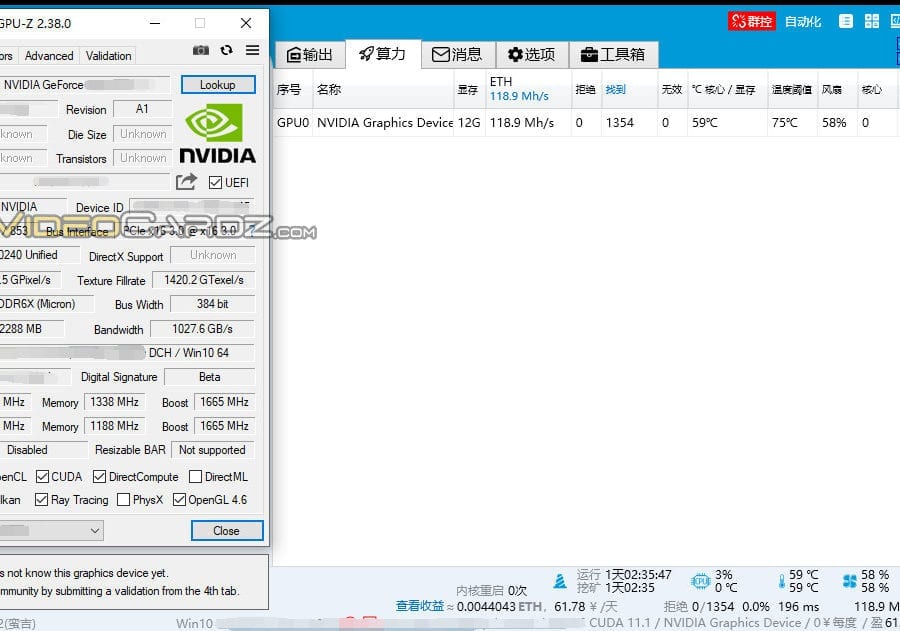Screen dimensions: 900x631
Task: Toggle the PhysX checkbox
Action: [123, 500]
